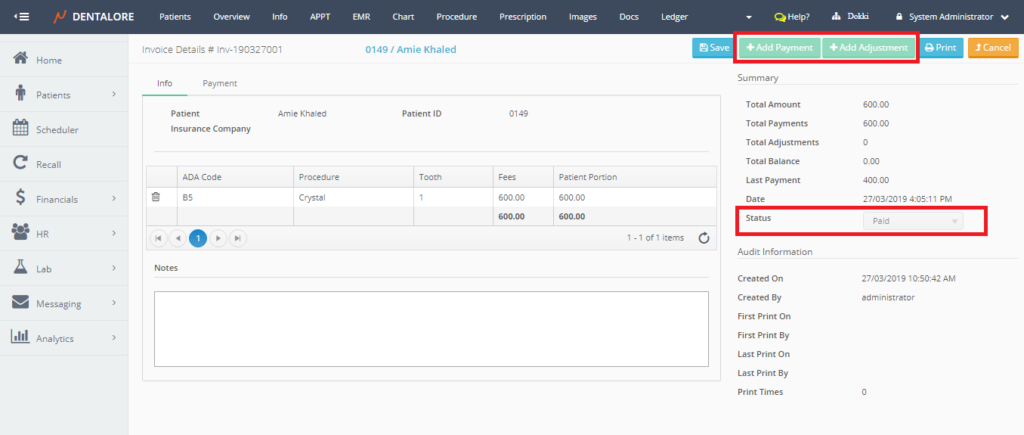1024x435 pixels.
Task: Delete the B5 Crystal row with trash icon
Action: [x=155, y=198]
